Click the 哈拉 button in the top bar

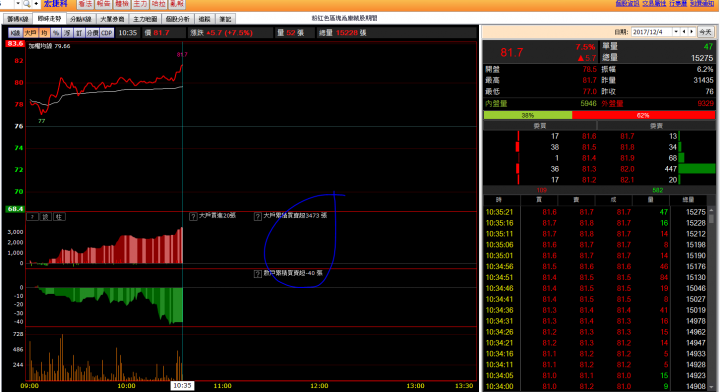click(x=158, y=4)
